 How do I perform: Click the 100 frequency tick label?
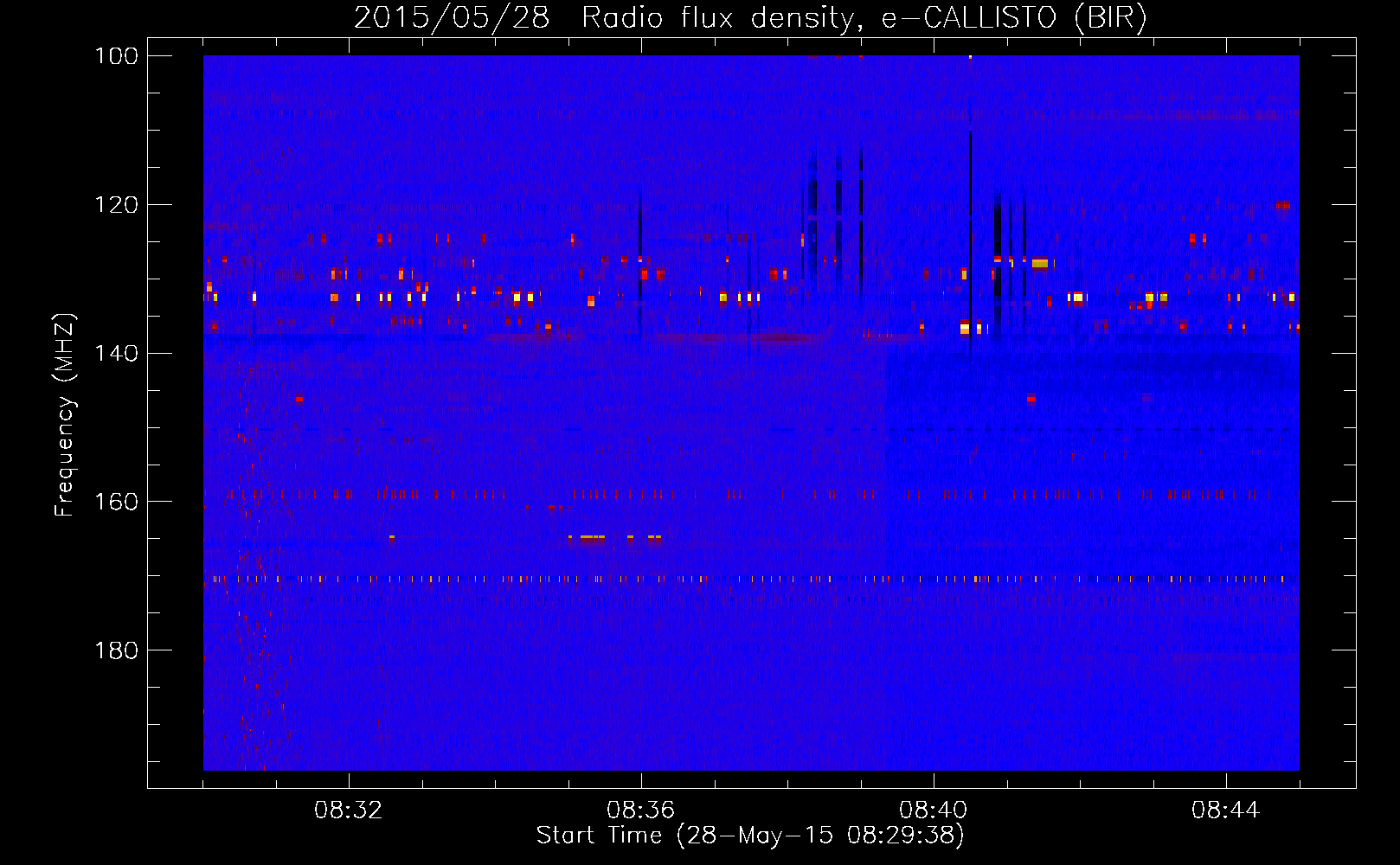pos(116,56)
